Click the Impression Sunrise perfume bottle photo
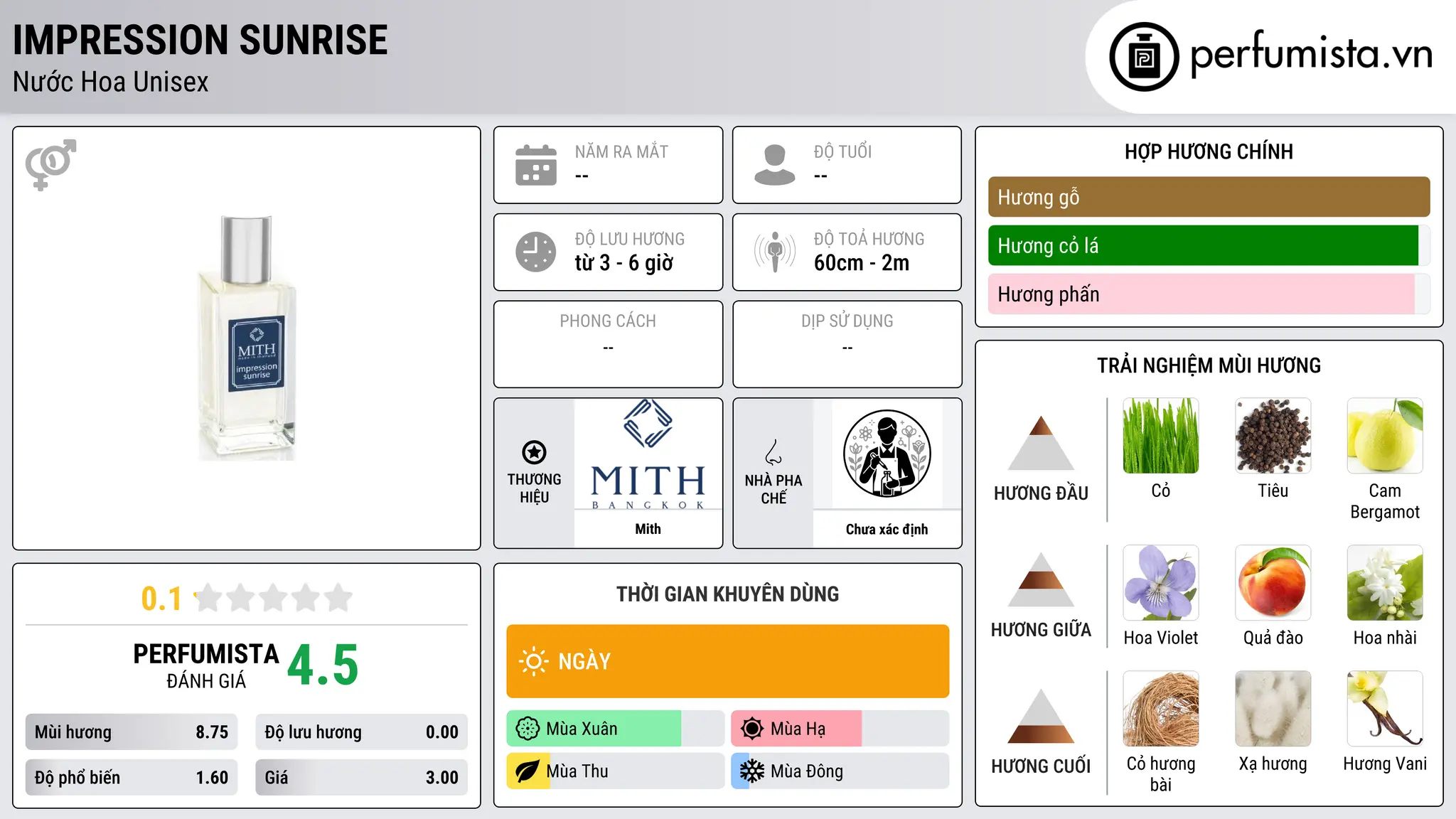This screenshot has height=819, width=1456. tap(247, 338)
